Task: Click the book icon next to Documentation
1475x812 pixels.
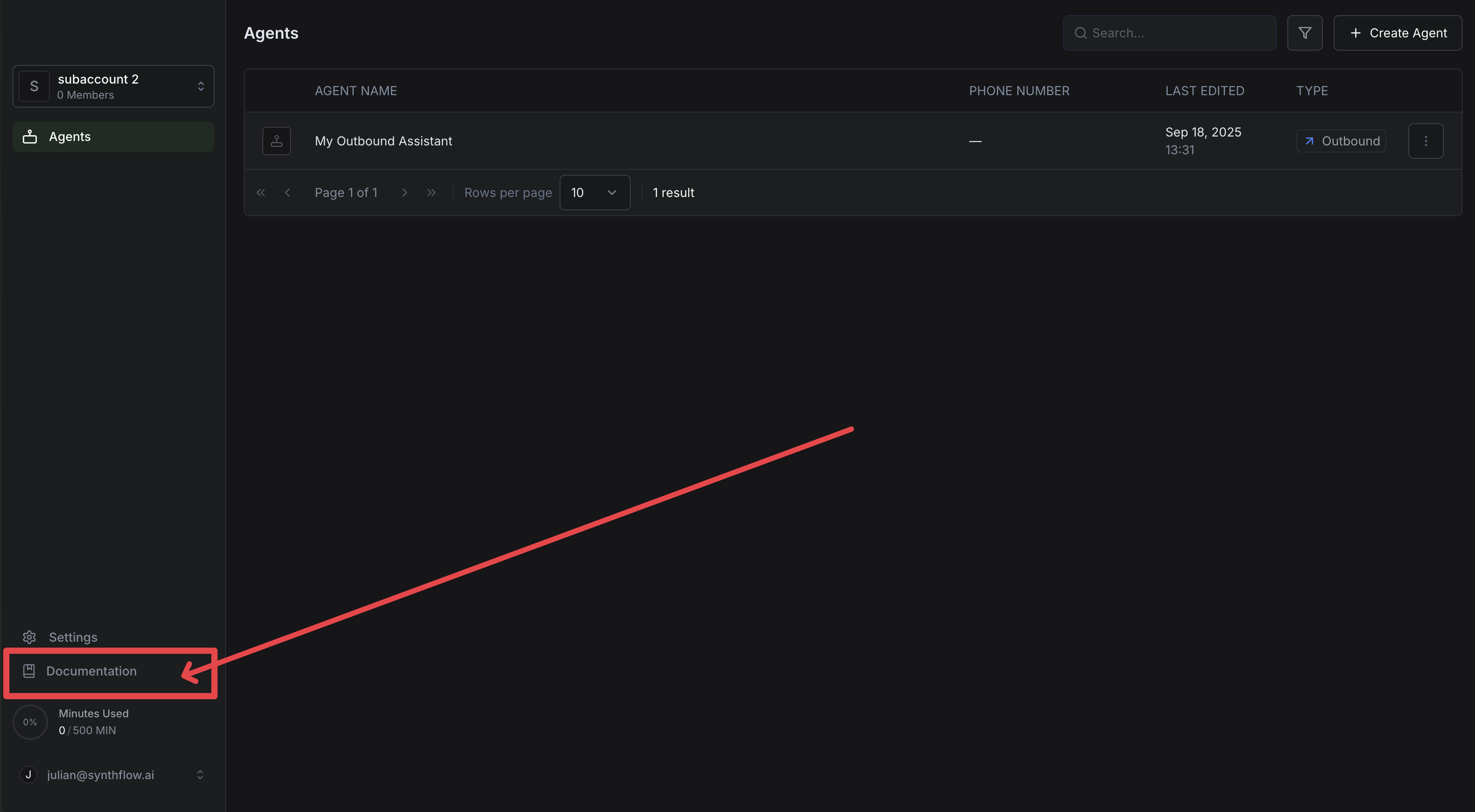Action: 29,671
